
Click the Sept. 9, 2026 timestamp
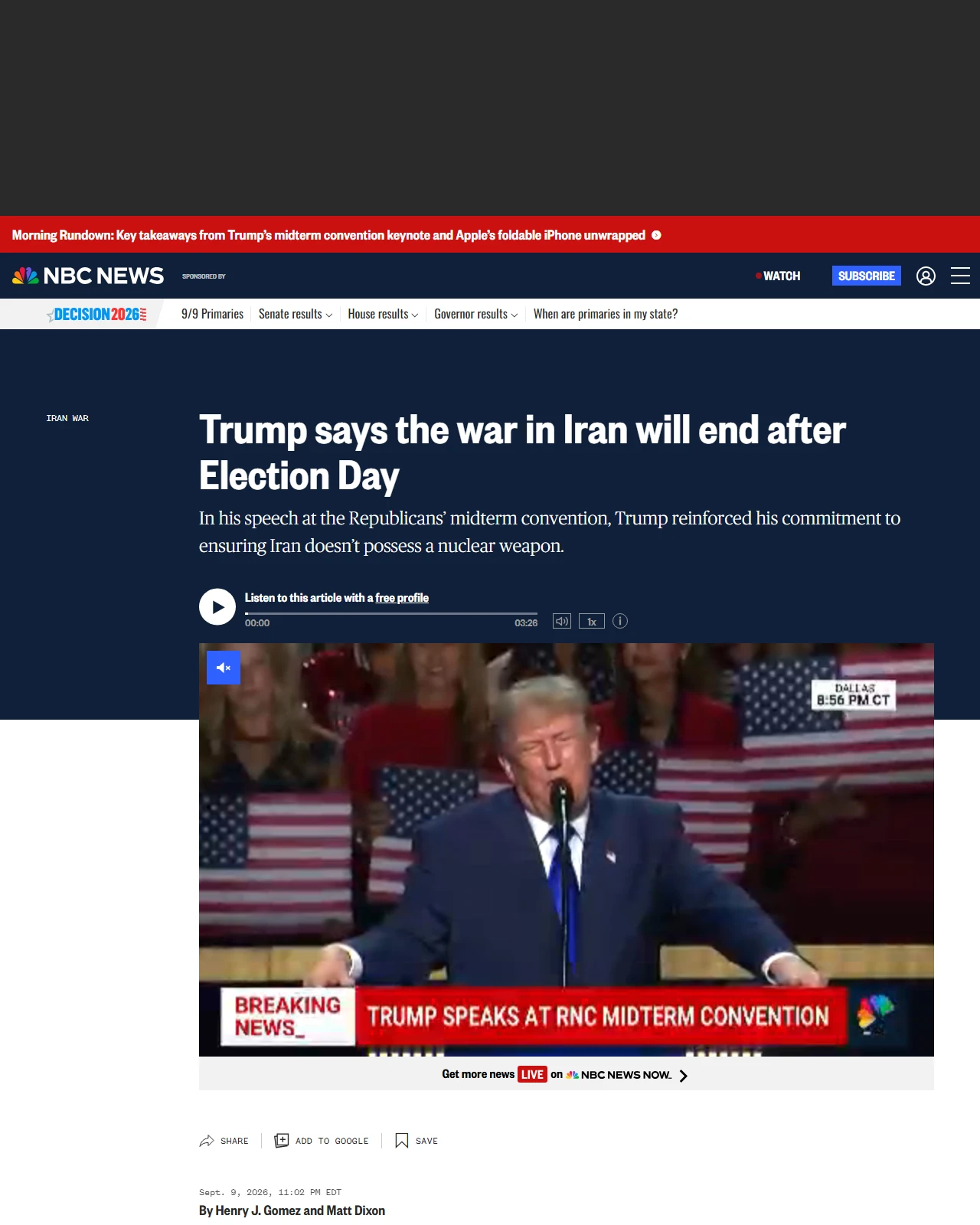click(x=270, y=1192)
